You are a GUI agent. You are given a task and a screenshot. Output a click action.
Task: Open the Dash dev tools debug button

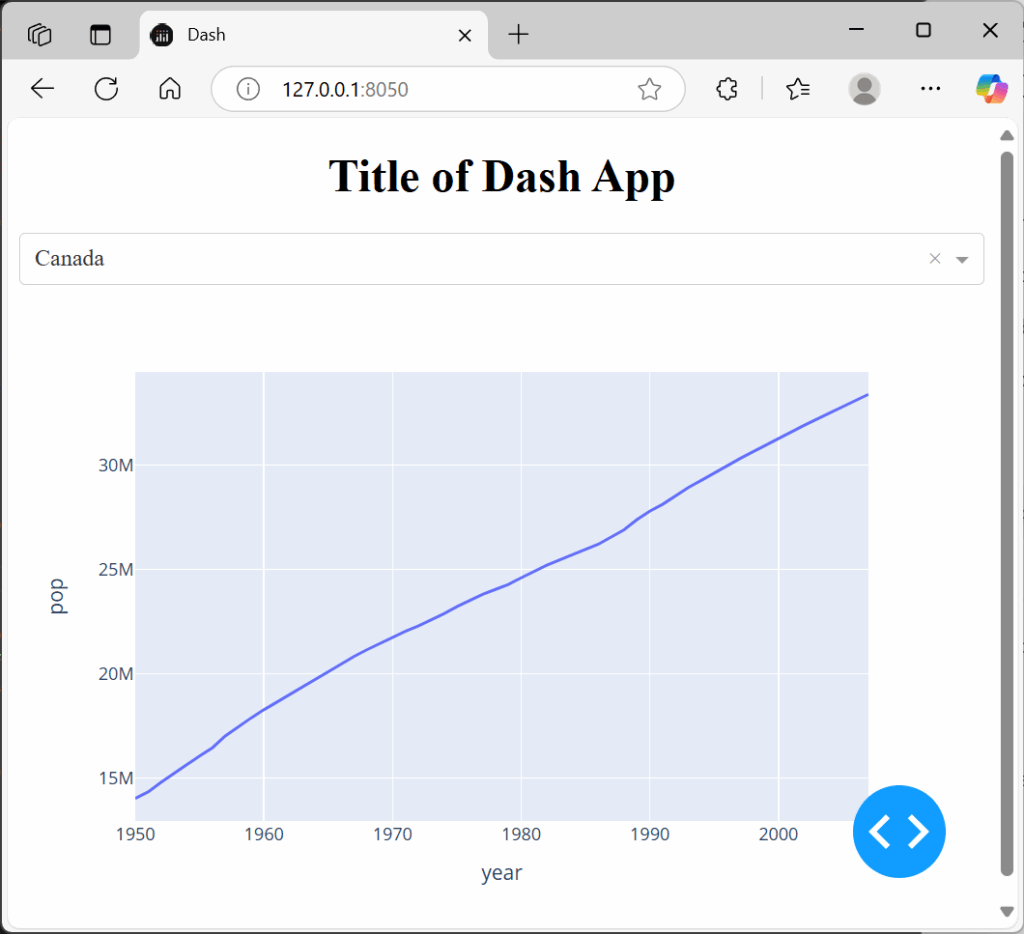(x=898, y=831)
